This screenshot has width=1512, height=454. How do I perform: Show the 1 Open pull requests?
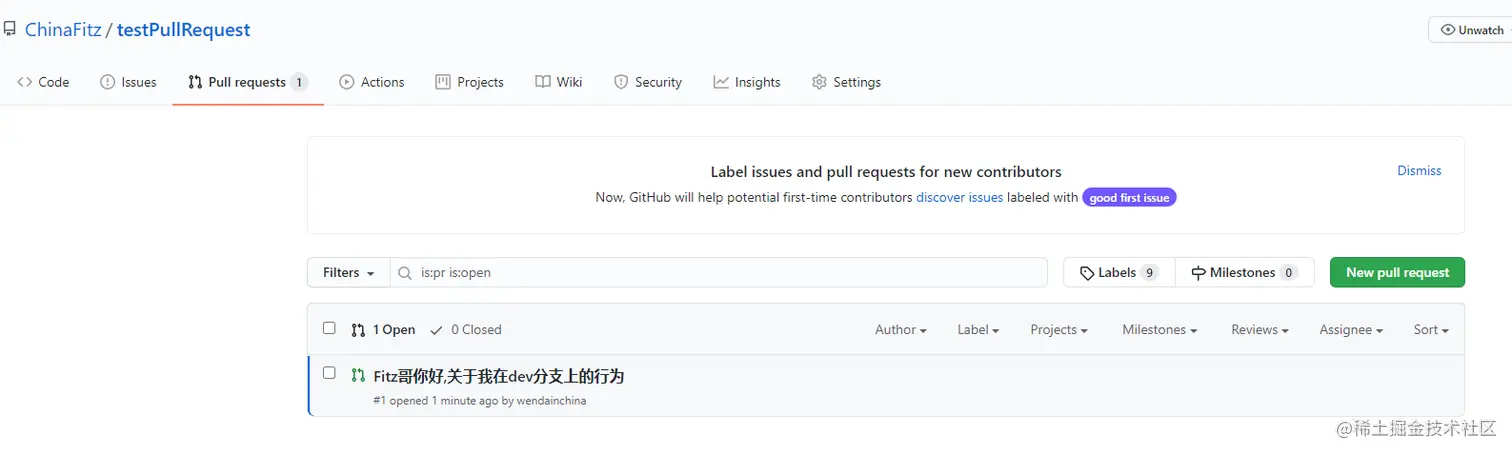tap(383, 329)
